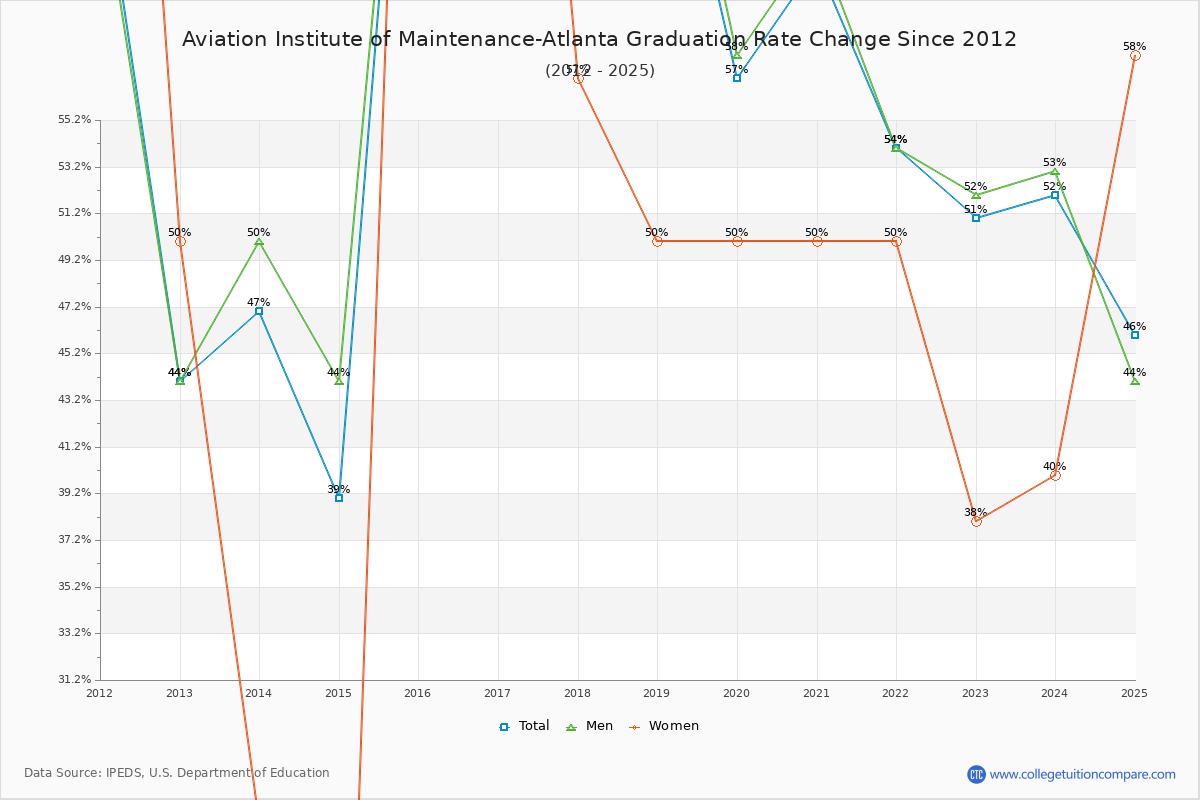Select the Women 50% marker at 2020

click(x=737, y=241)
